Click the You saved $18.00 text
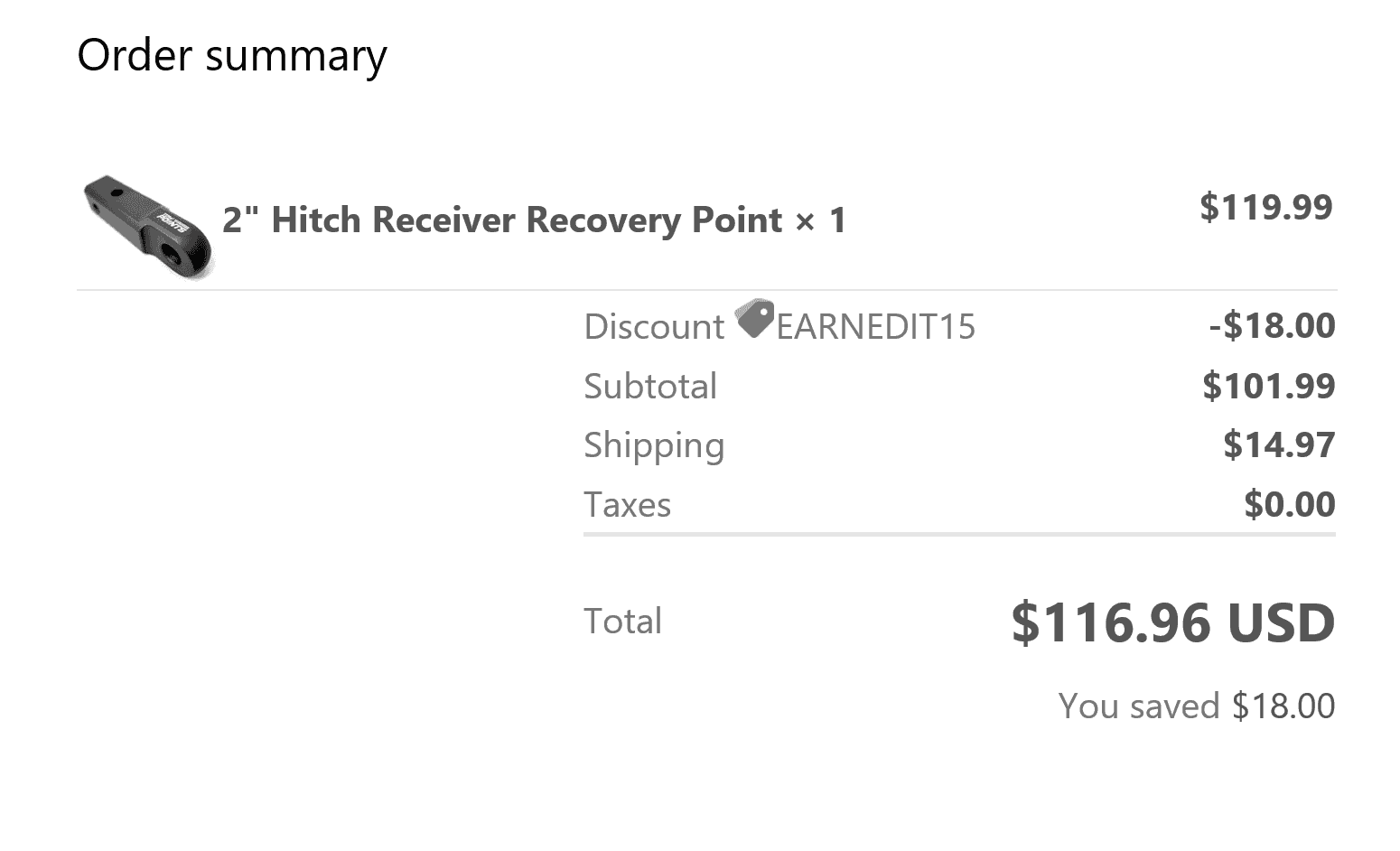Screen dimensions: 1400x851 click(1196, 706)
